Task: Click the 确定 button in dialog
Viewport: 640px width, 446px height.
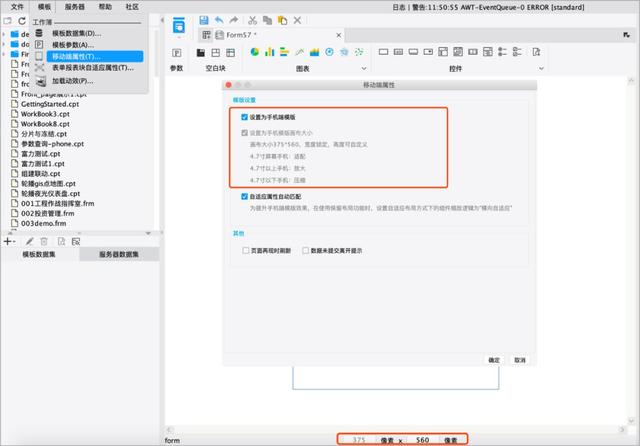Action: [494, 360]
